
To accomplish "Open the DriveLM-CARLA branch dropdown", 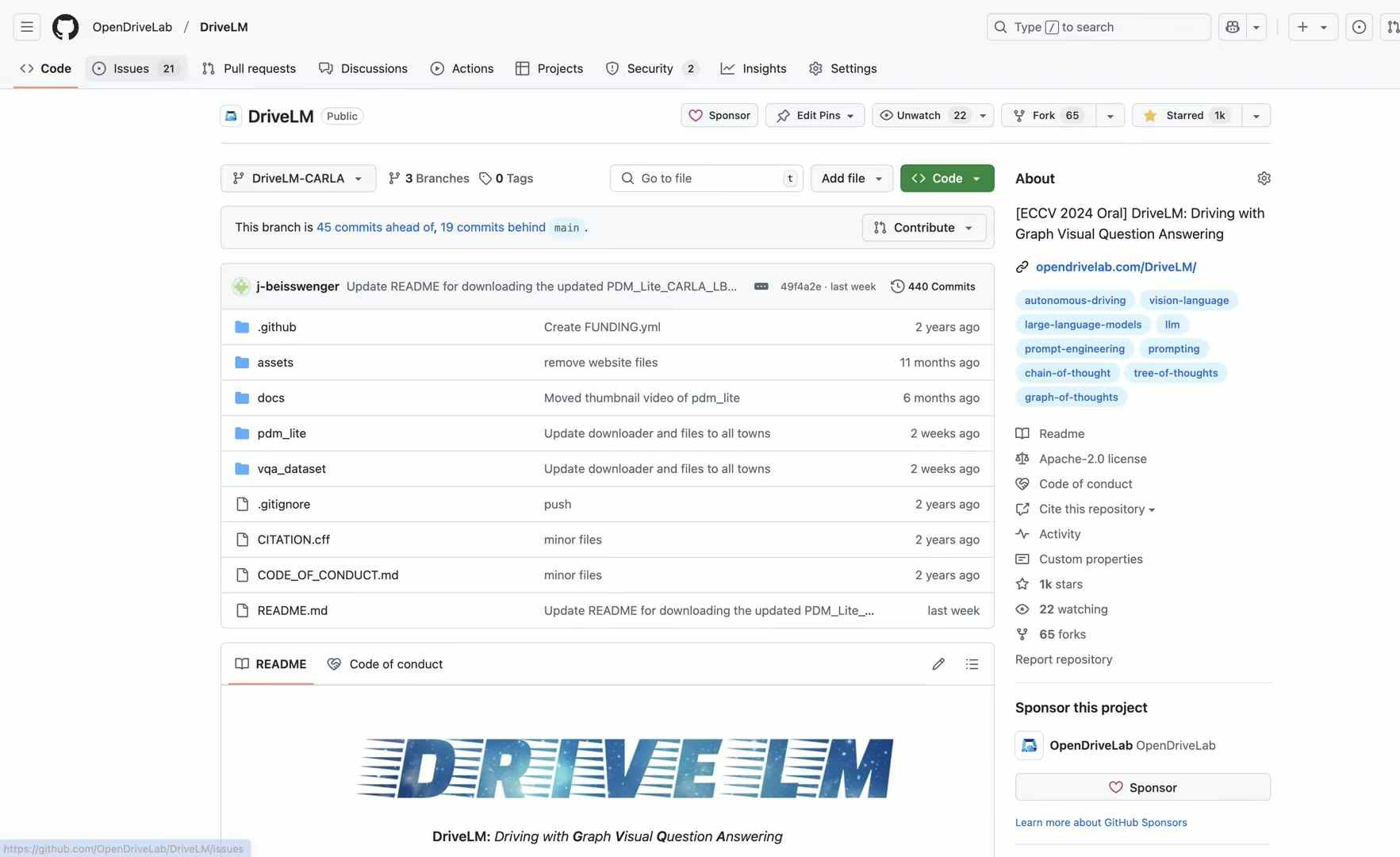I will (298, 179).
